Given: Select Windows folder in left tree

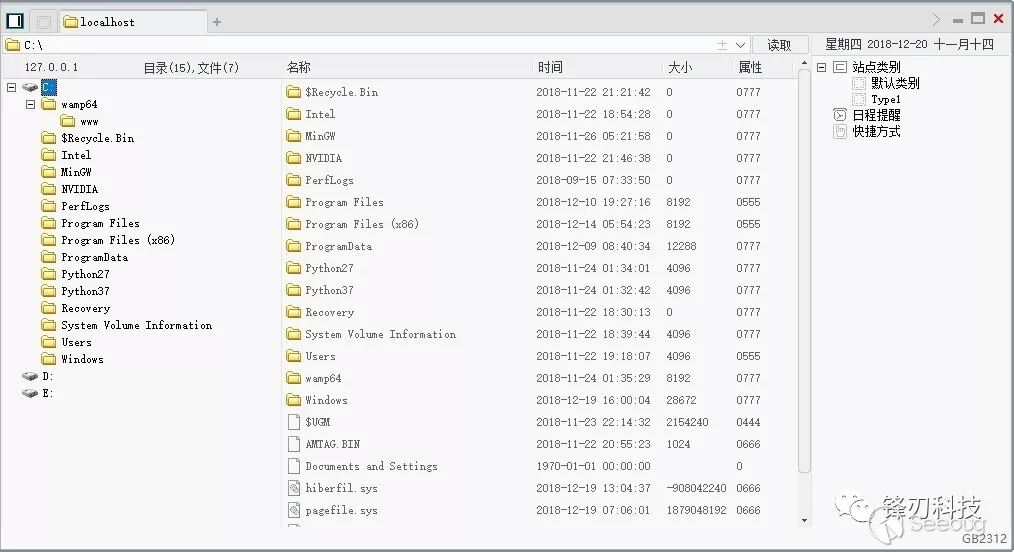Looking at the screenshot, I should pyautogui.click(x=72, y=359).
